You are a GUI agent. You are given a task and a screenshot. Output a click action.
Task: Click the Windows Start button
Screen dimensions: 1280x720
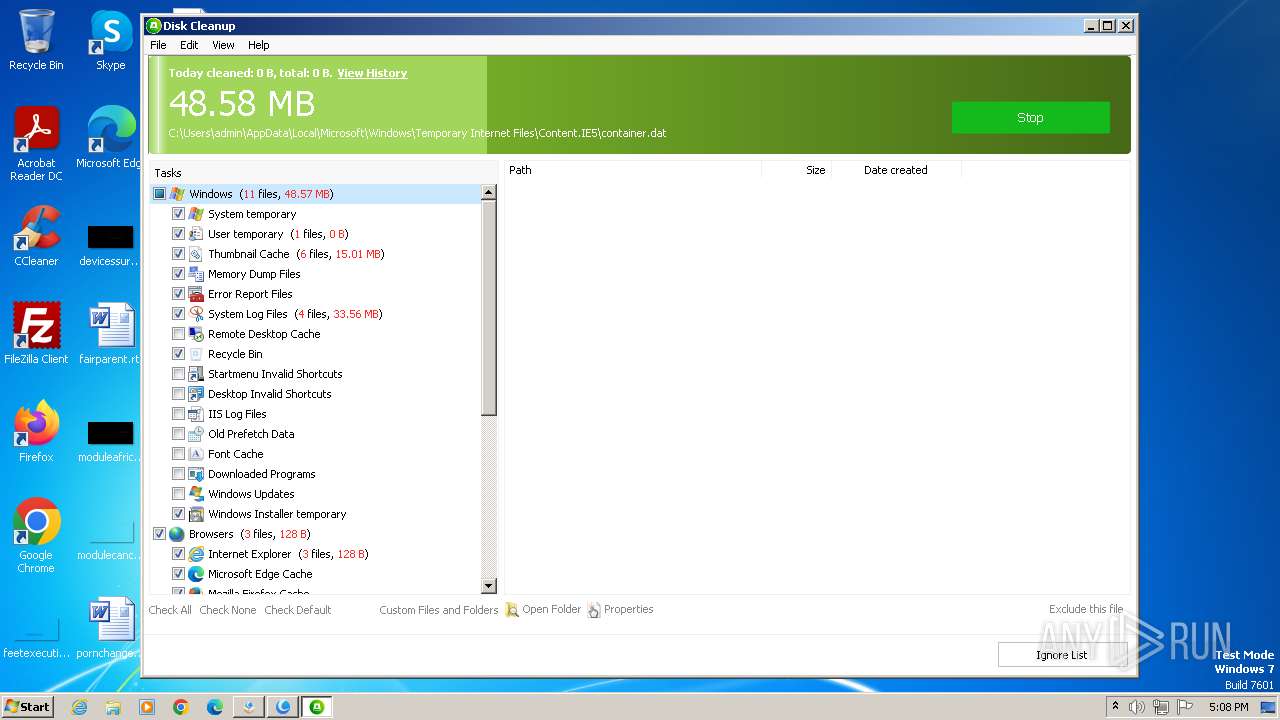(27, 707)
